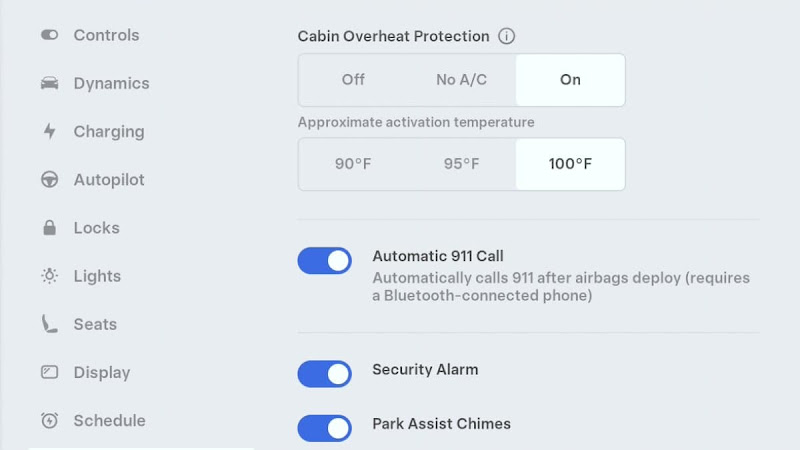Click the Locks padlock icon
The height and width of the screenshot is (450, 800).
49,228
